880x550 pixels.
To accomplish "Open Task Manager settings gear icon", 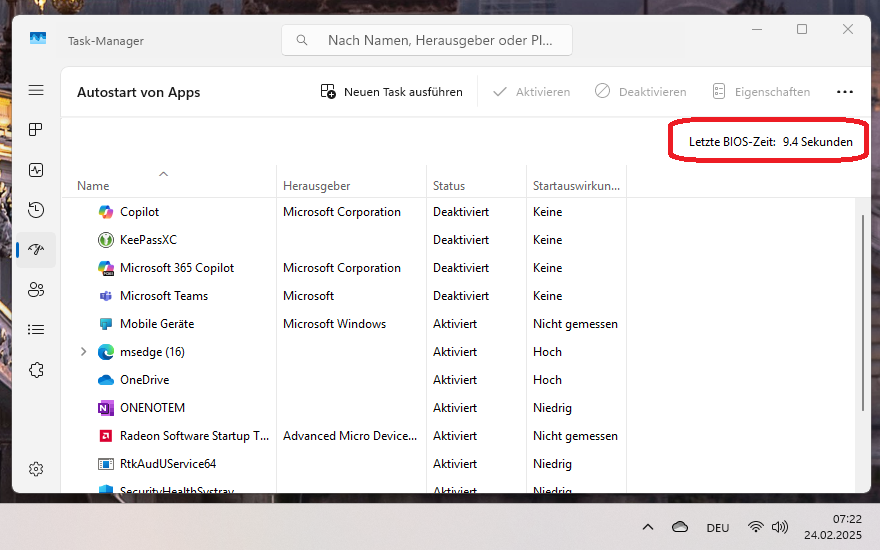I will pos(36,469).
